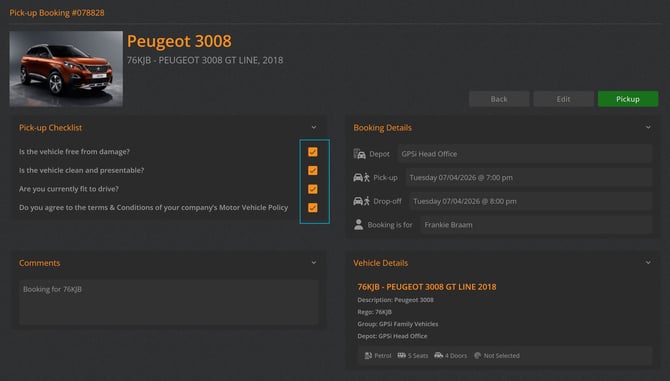
Task: Click the Pick-up car and pedestrian icon
Action: pyautogui.click(x=361, y=177)
